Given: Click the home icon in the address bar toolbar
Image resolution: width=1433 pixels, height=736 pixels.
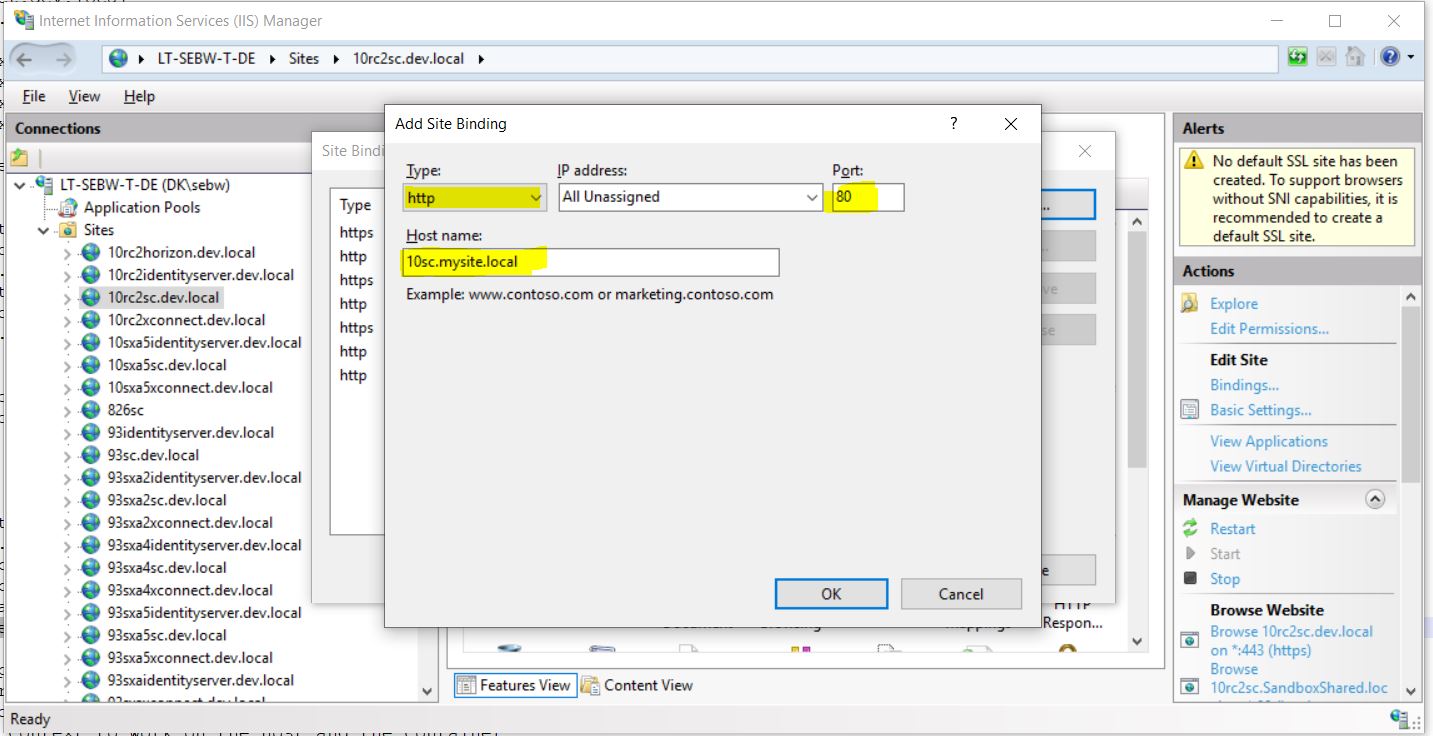Looking at the screenshot, I should coord(1355,57).
